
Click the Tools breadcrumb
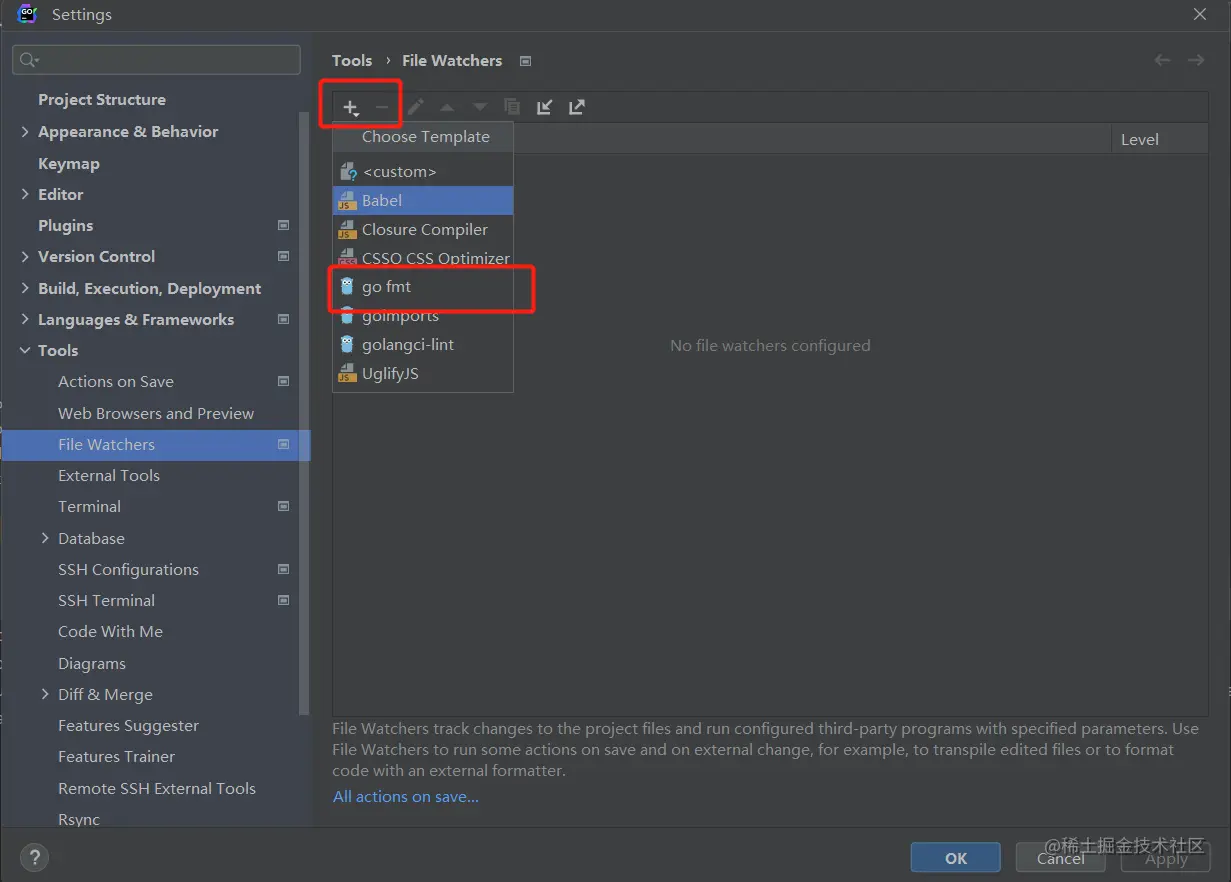click(352, 61)
